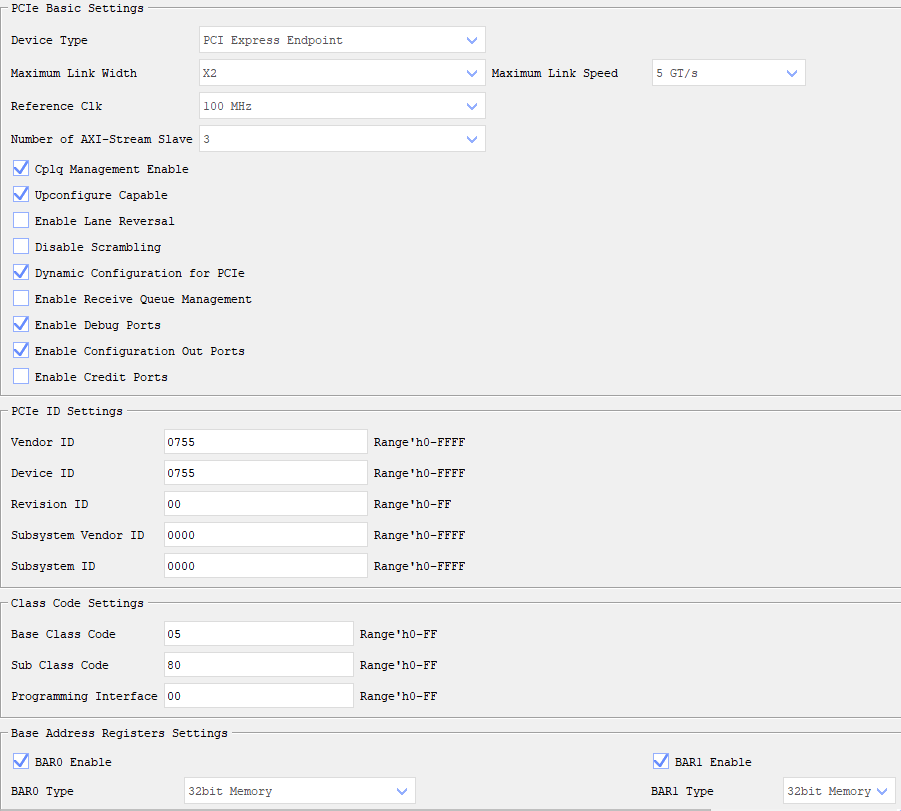Click the "Class Code Settings" group title
Viewport: 901px width, 811px height.
pyautogui.click(x=77, y=603)
